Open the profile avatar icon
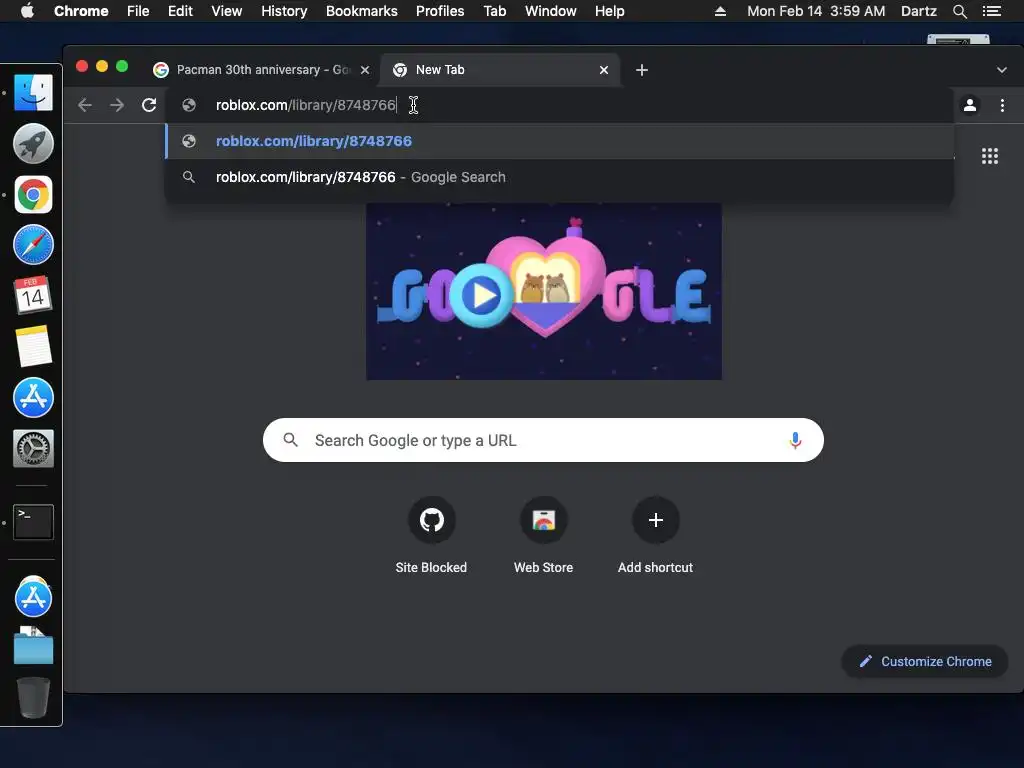 click(970, 105)
